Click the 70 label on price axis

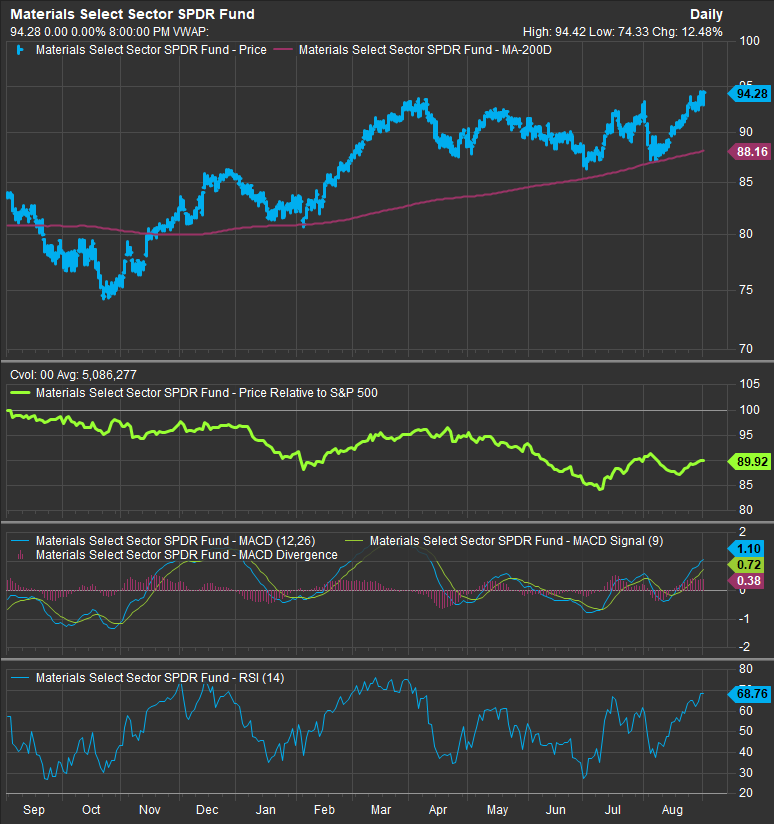point(746,349)
